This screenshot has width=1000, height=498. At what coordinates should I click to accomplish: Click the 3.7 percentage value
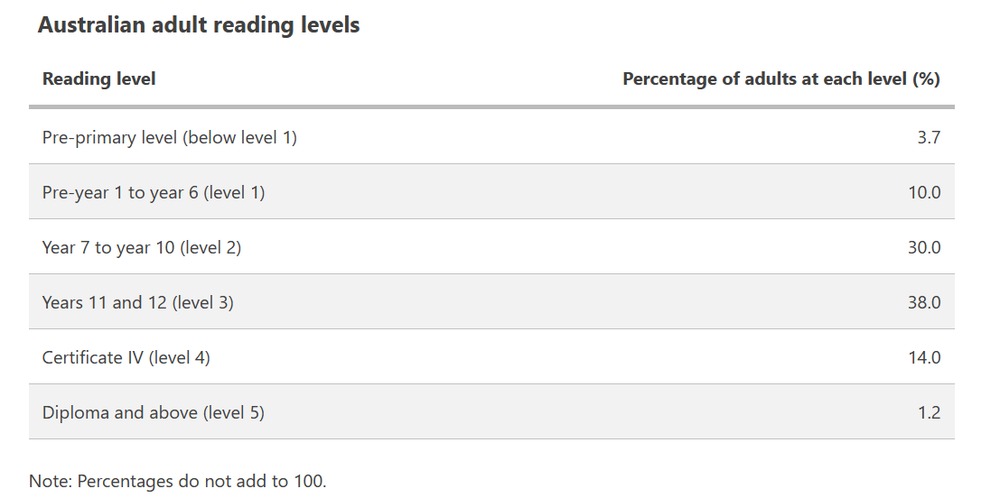tap(928, 137)
